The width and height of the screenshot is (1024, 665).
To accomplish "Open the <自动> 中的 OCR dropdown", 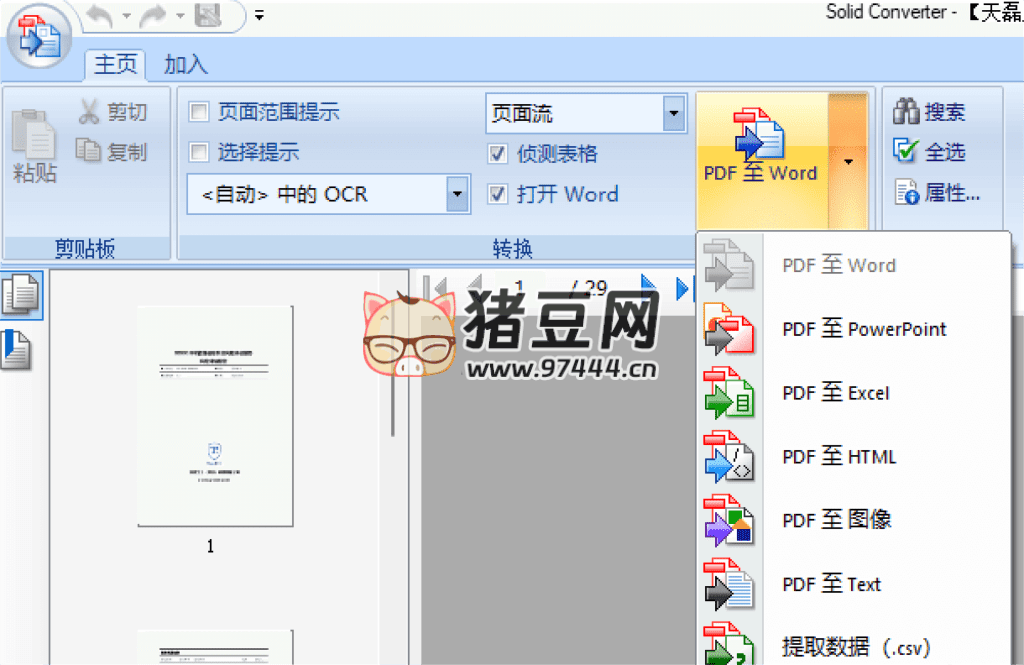I will pos(457,194).
